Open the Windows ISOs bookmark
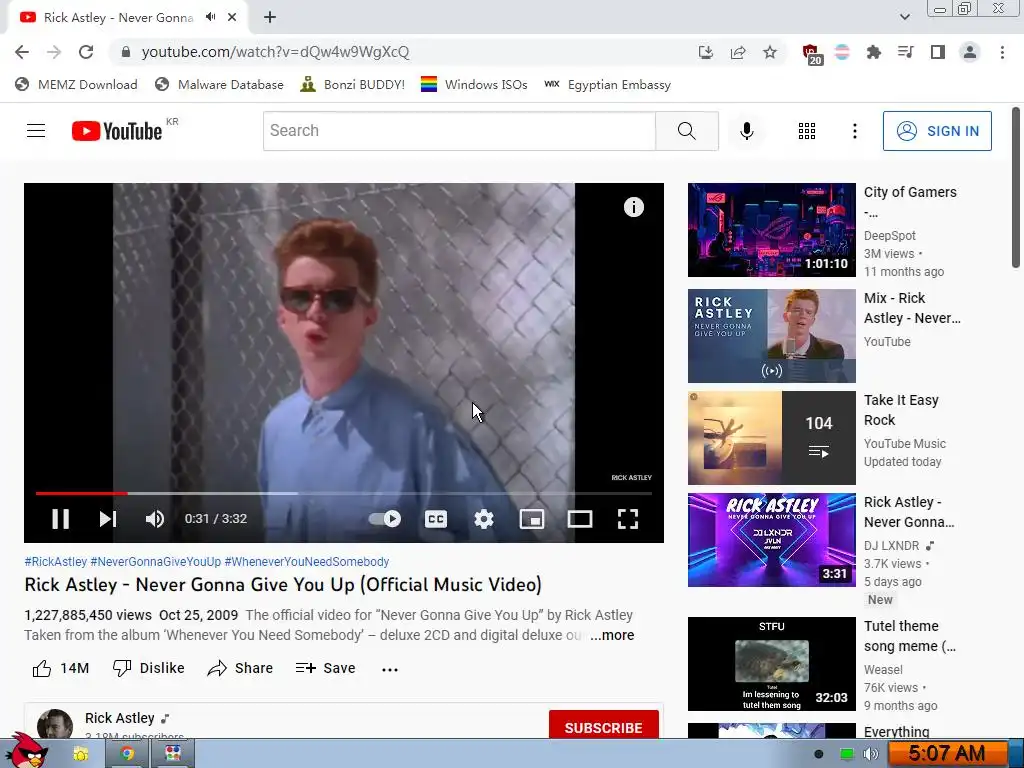 tap(474, 84)
